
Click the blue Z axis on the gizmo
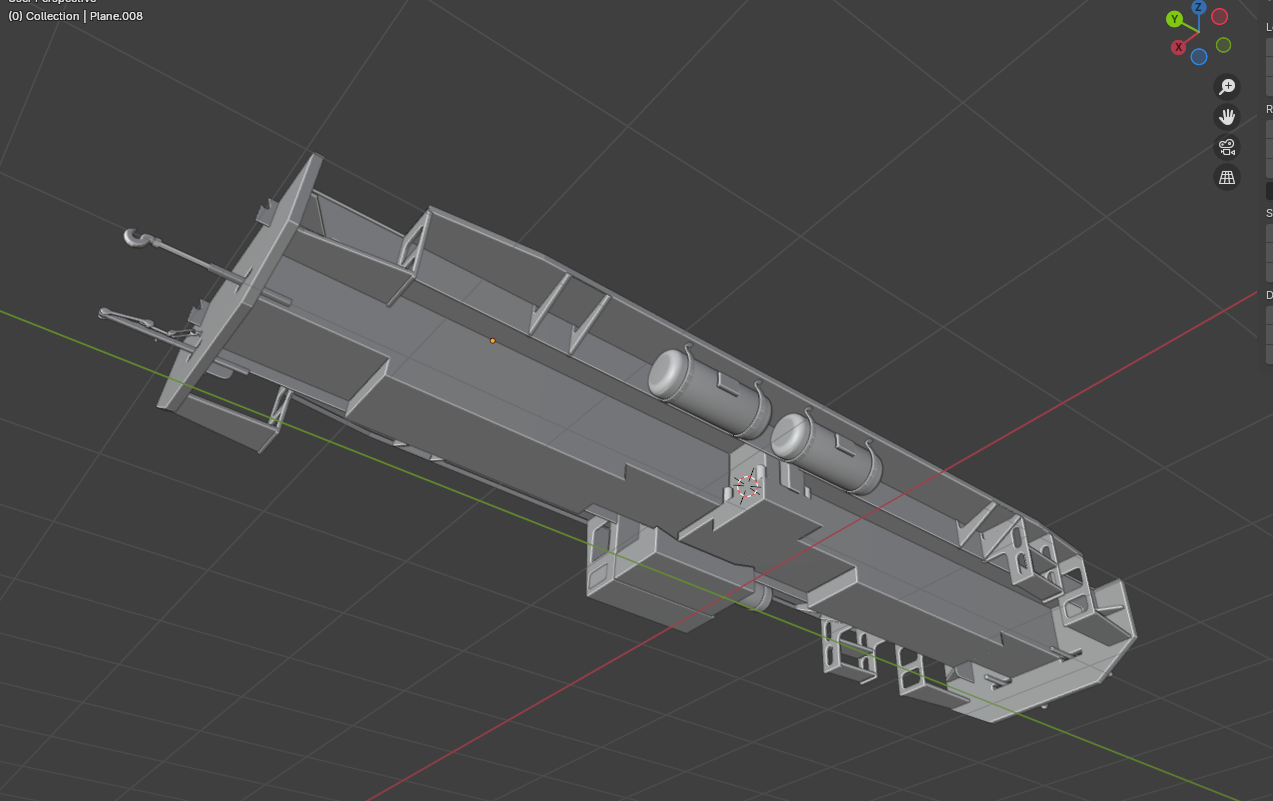click(1199, 8)
